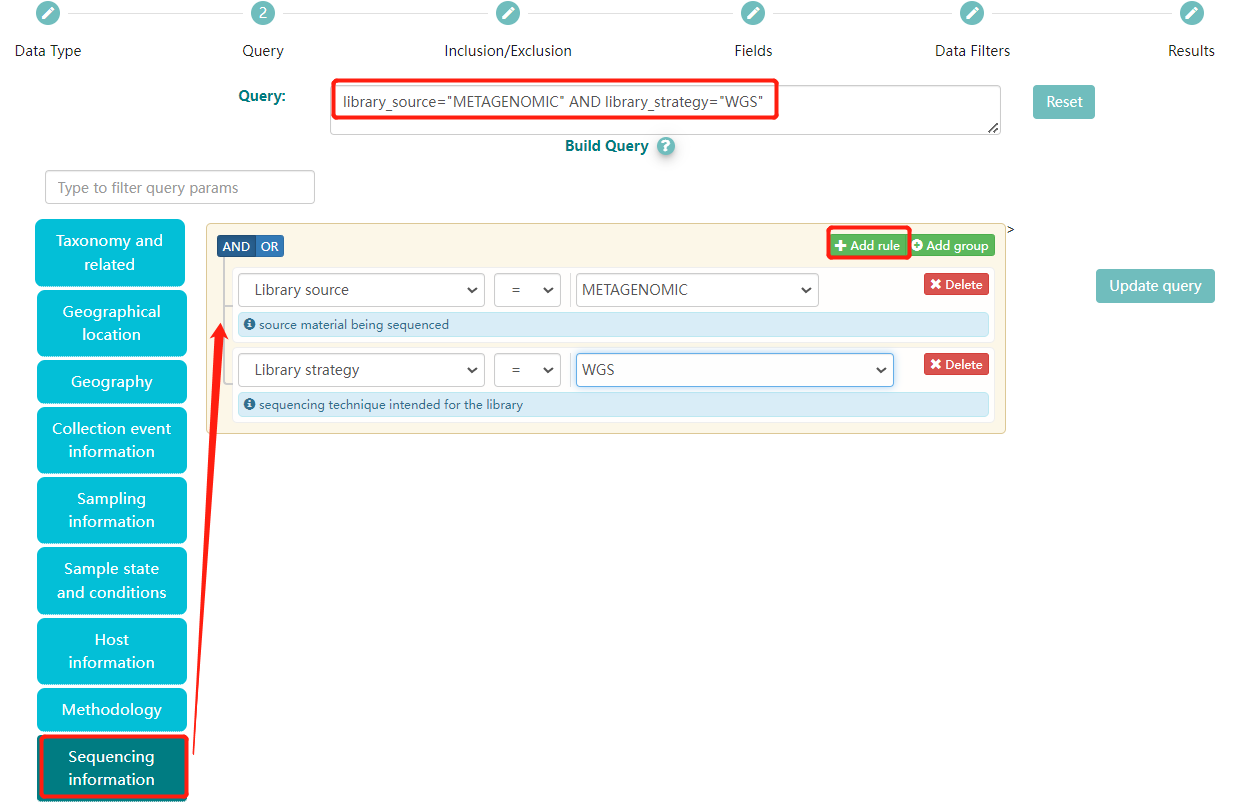Screen dimensions: 1250x805
Task: Select the Methodology category
Action: [112, 710]
